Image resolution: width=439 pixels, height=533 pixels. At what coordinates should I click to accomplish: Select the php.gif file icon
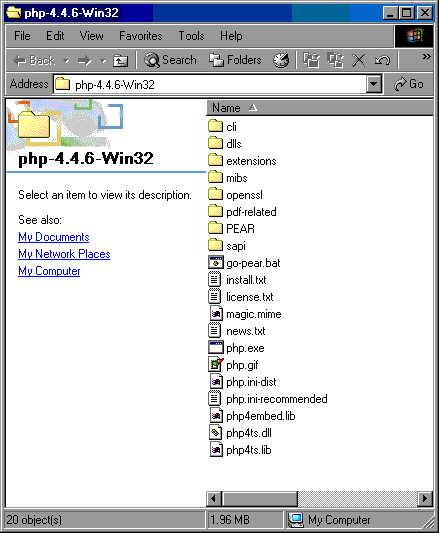(x=216, y=364)
